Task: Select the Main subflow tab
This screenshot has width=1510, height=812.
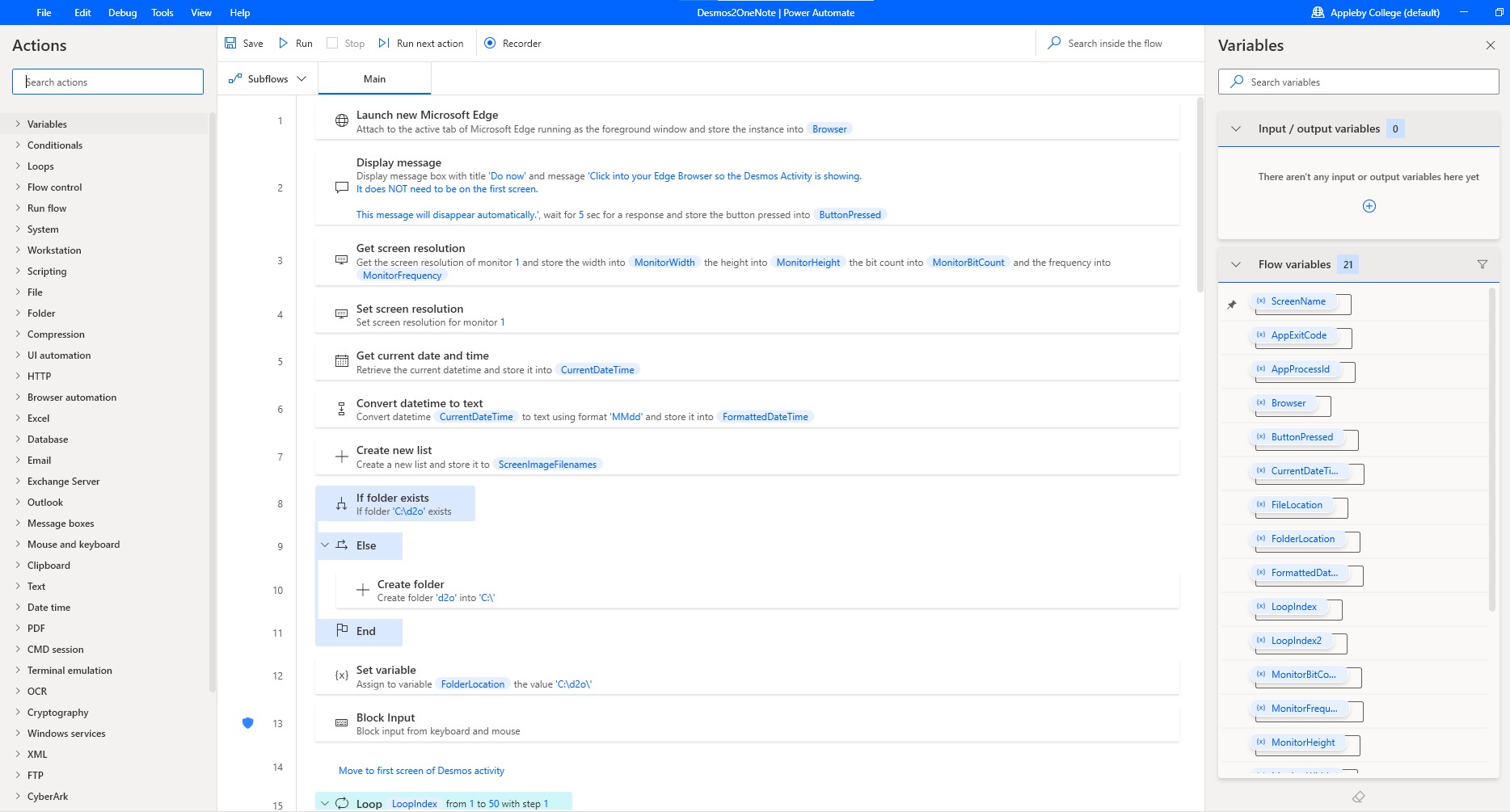Action: click(374, 78)
